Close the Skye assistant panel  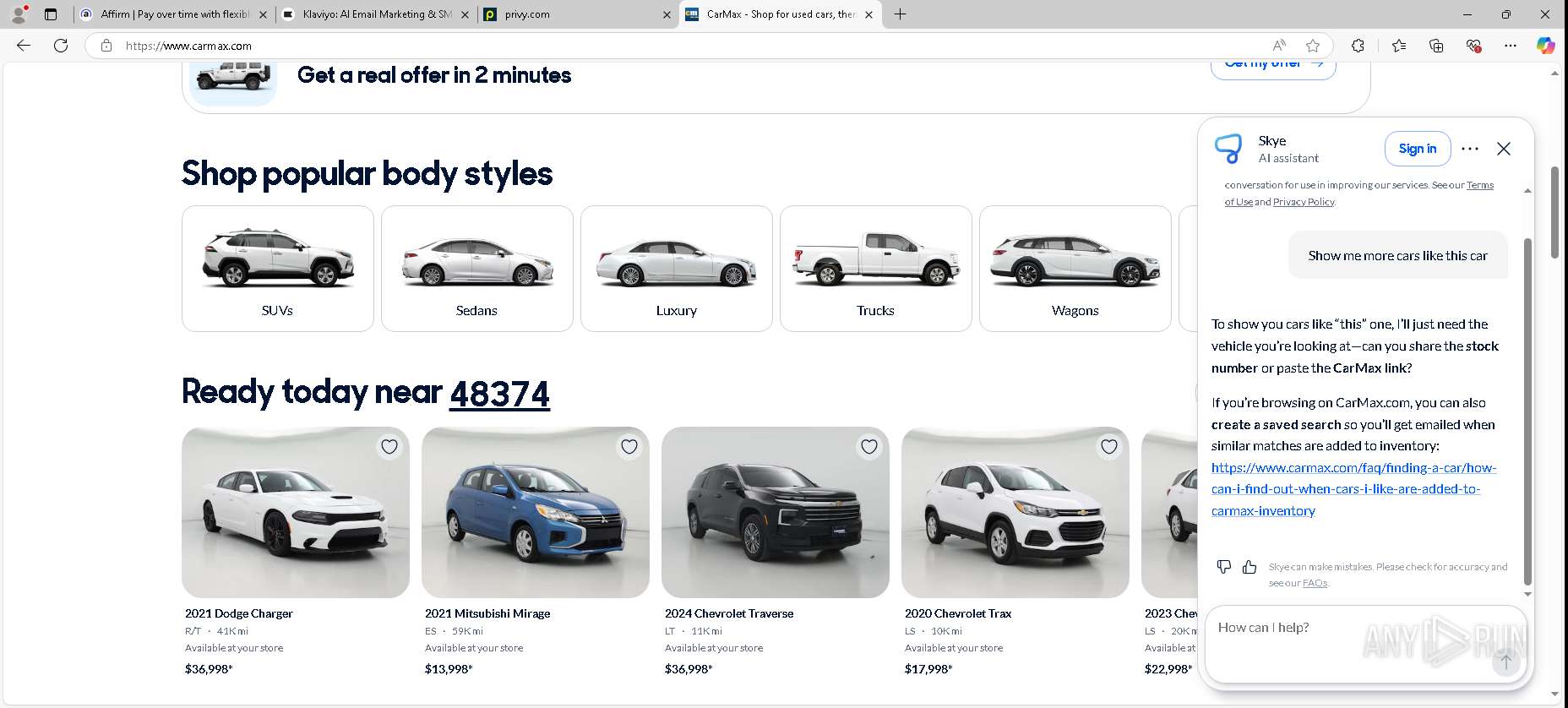(1504, 149)
